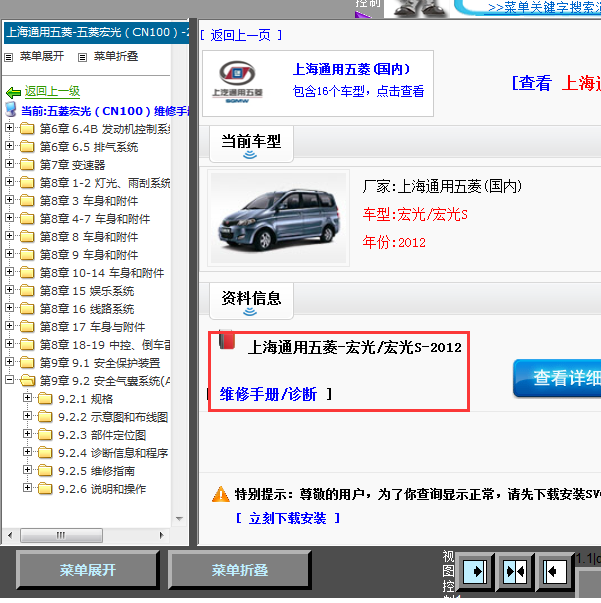This screenshot has width=601, height=603.
Task: Open the 资料信息 tab
Action: click(x=251, y=301)
